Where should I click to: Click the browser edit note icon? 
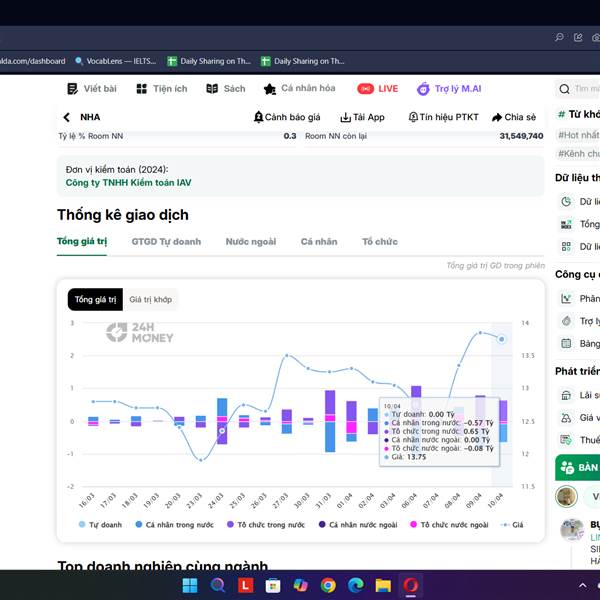(578, 37)
